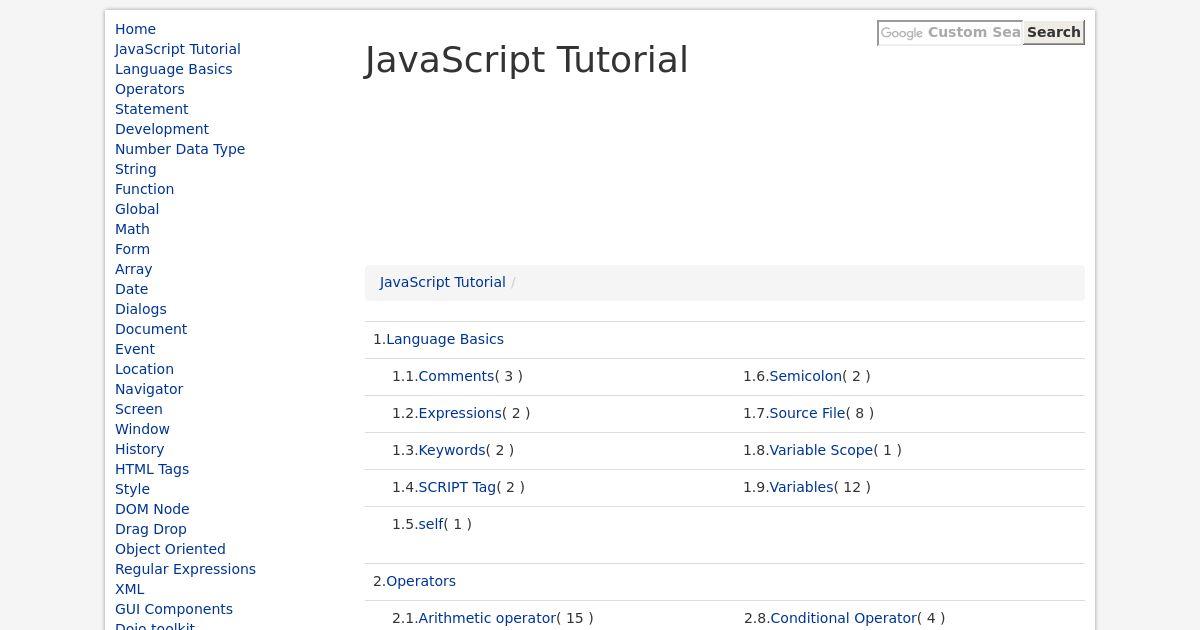
Task: Go to Regular Expressions in sidebar
Action: point(185,569)
